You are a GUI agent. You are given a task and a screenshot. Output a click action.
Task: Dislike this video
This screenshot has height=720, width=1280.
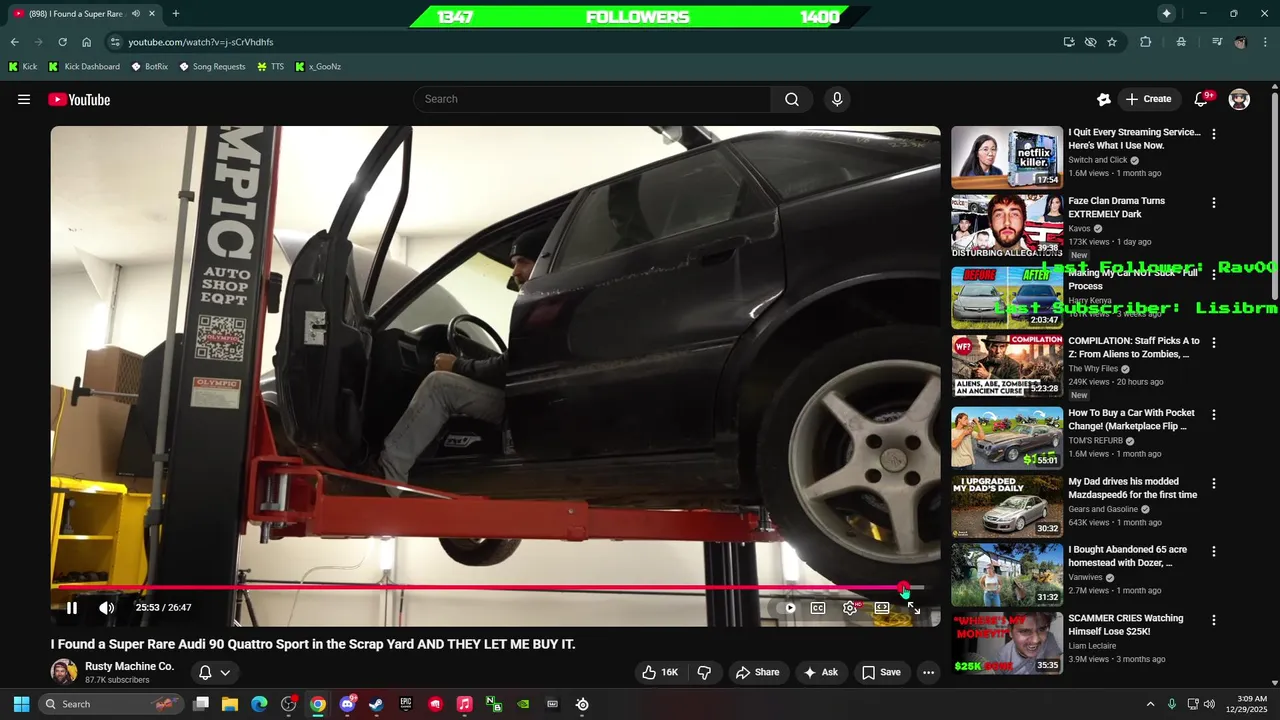[x=704, y=672]
